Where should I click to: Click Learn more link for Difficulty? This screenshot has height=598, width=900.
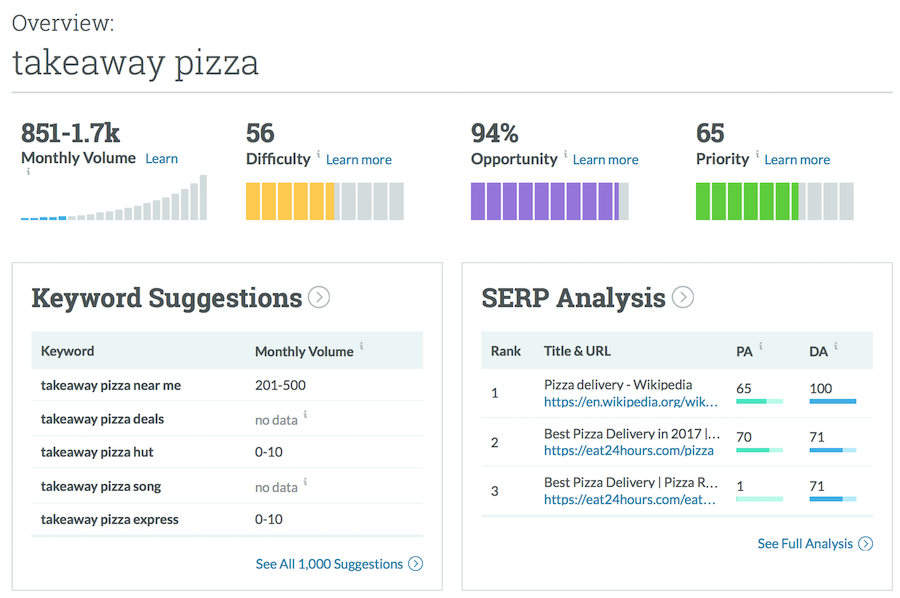click(358, 159)
